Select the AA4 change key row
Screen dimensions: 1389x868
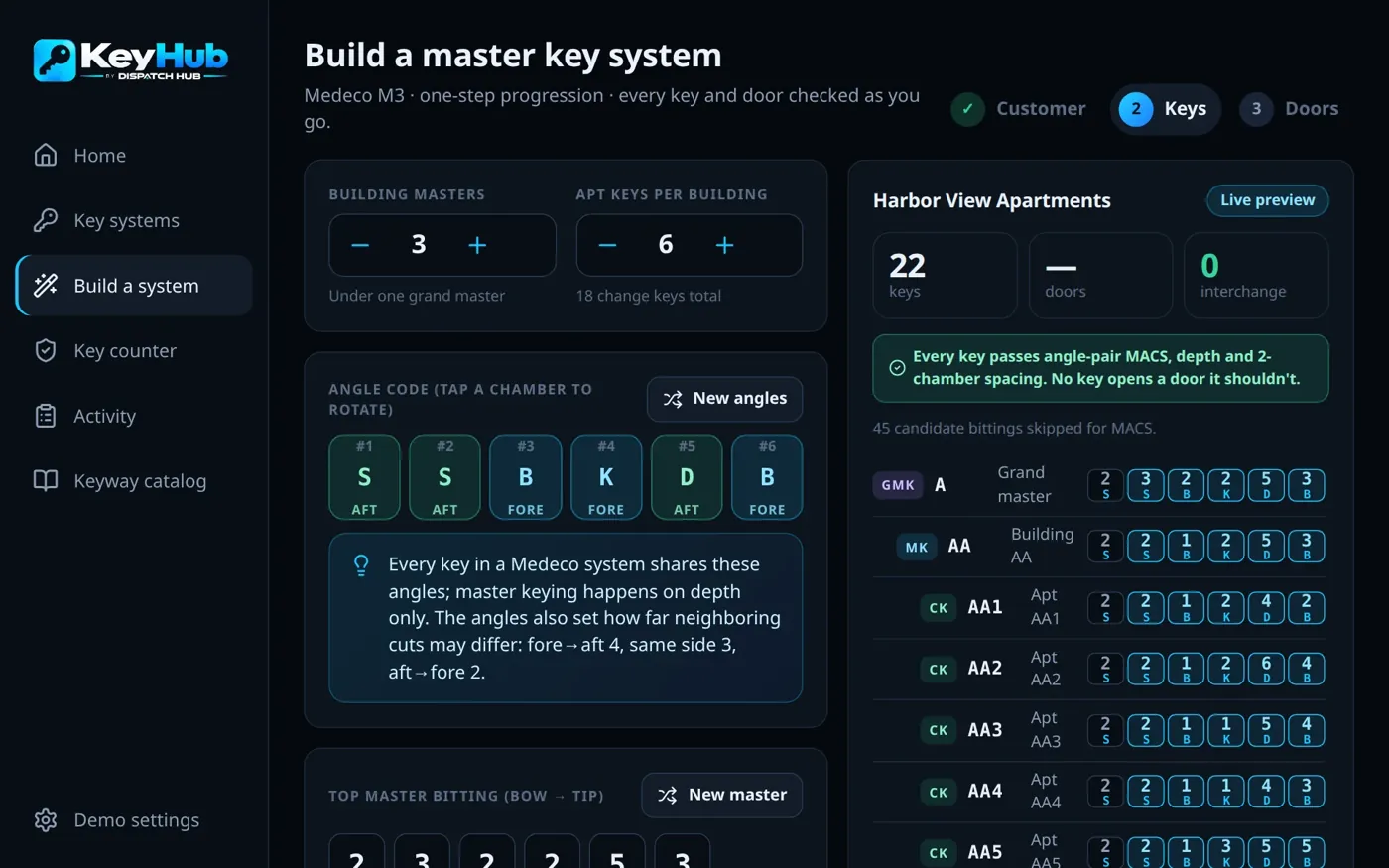click(x=1099, y=792)
